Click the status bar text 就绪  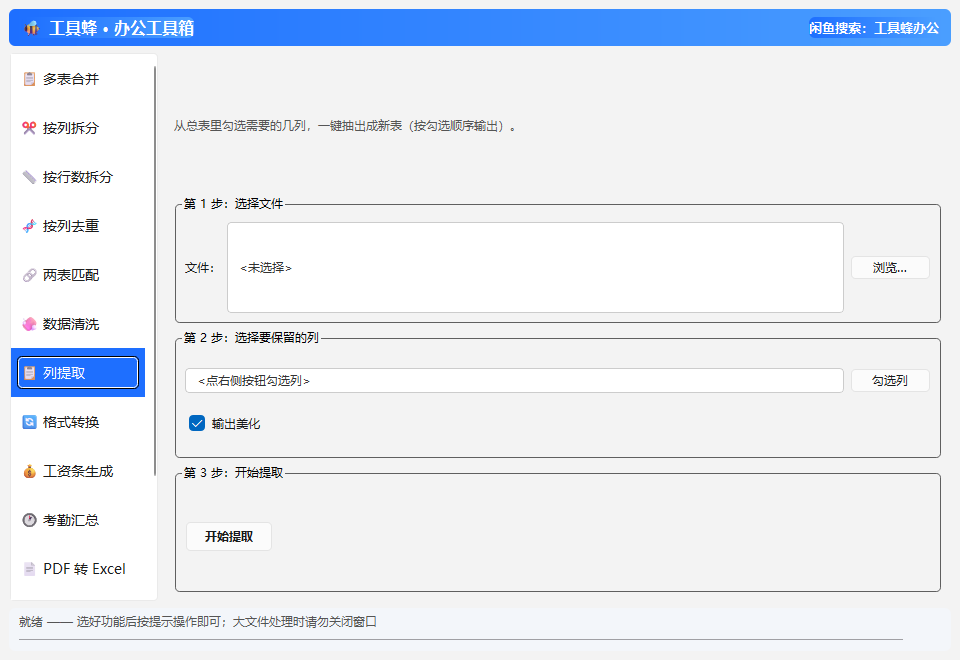pos(31,622)
